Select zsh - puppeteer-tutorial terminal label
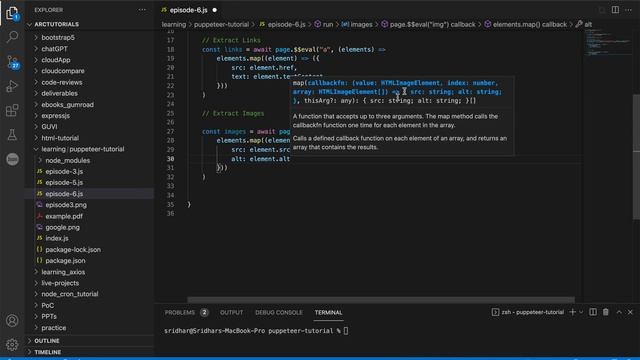This screenshot has width=640, height=360. (x=528, y=312)
